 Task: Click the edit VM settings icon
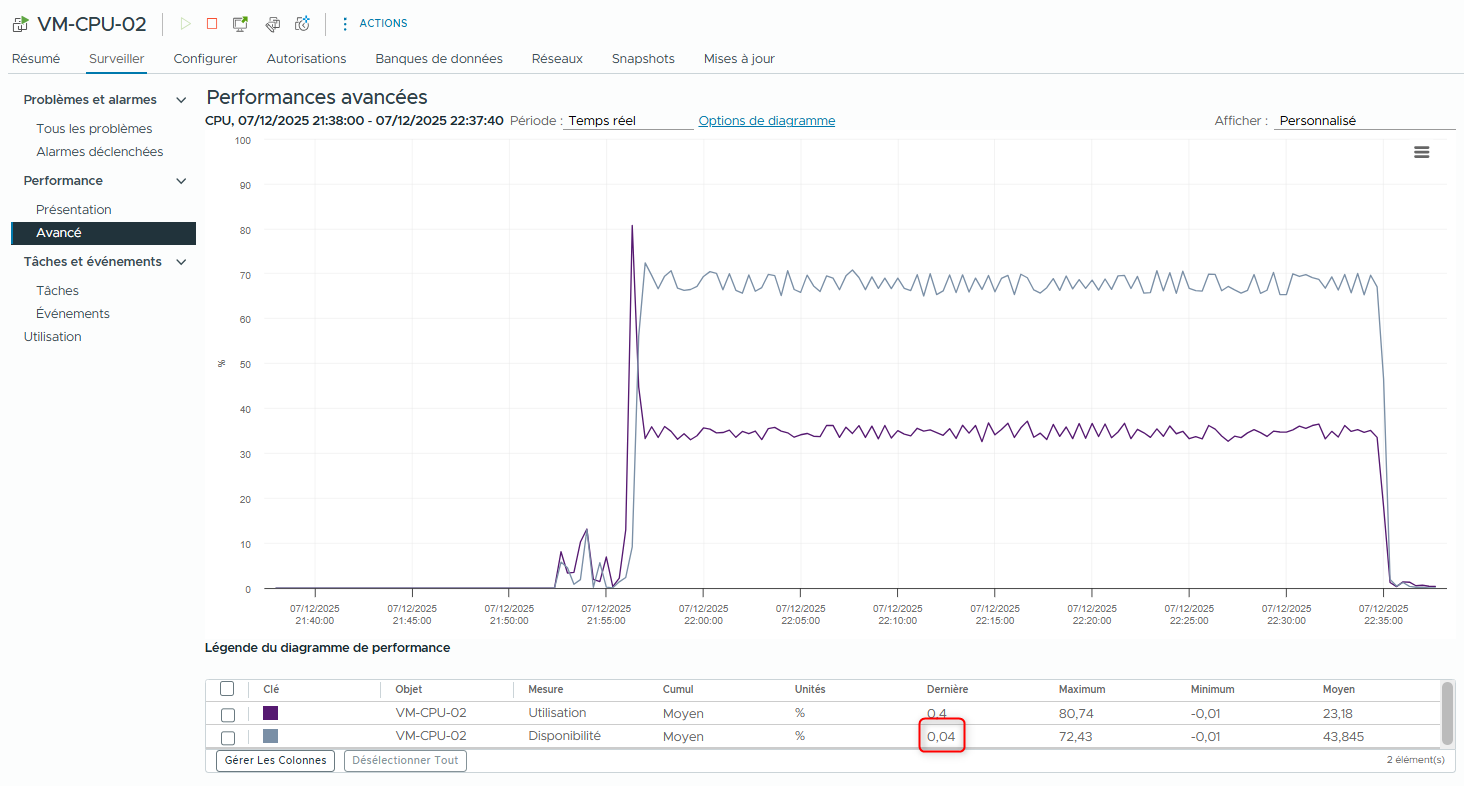click(272, 24)
